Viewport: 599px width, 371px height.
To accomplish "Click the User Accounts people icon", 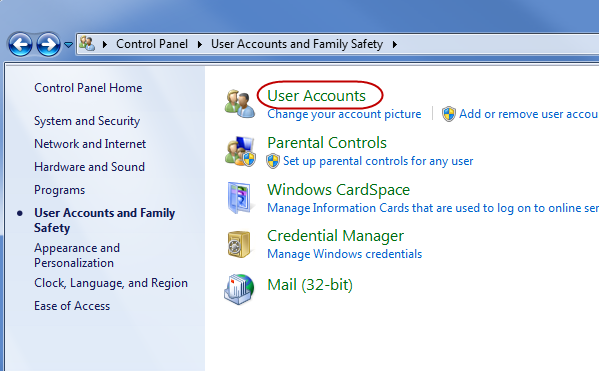I will point(239,104).
